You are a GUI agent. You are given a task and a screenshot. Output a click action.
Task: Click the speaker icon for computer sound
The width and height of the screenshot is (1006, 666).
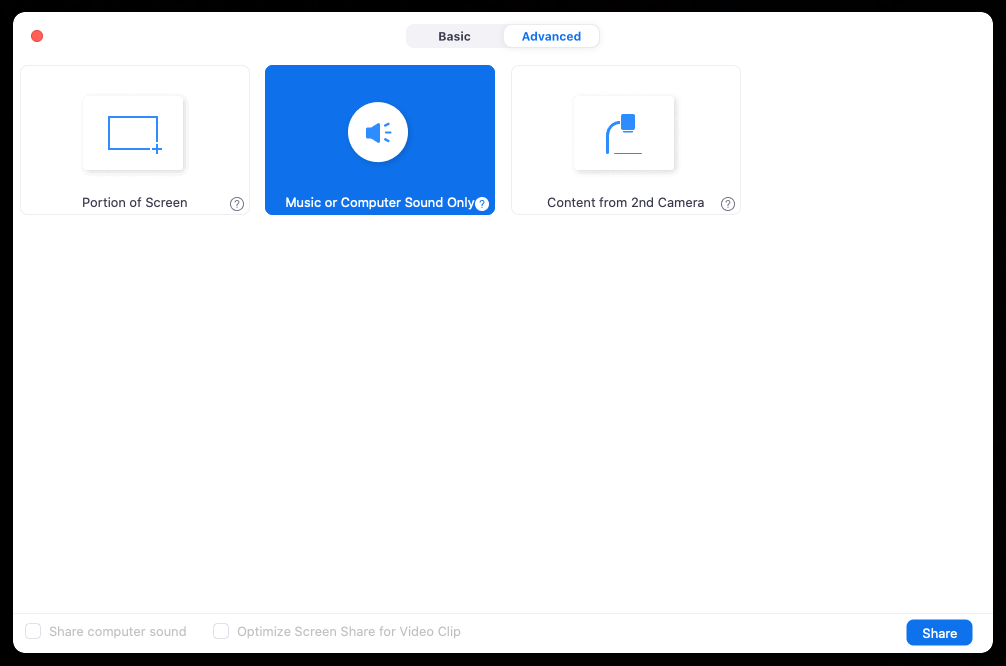(x=378, y=132)
